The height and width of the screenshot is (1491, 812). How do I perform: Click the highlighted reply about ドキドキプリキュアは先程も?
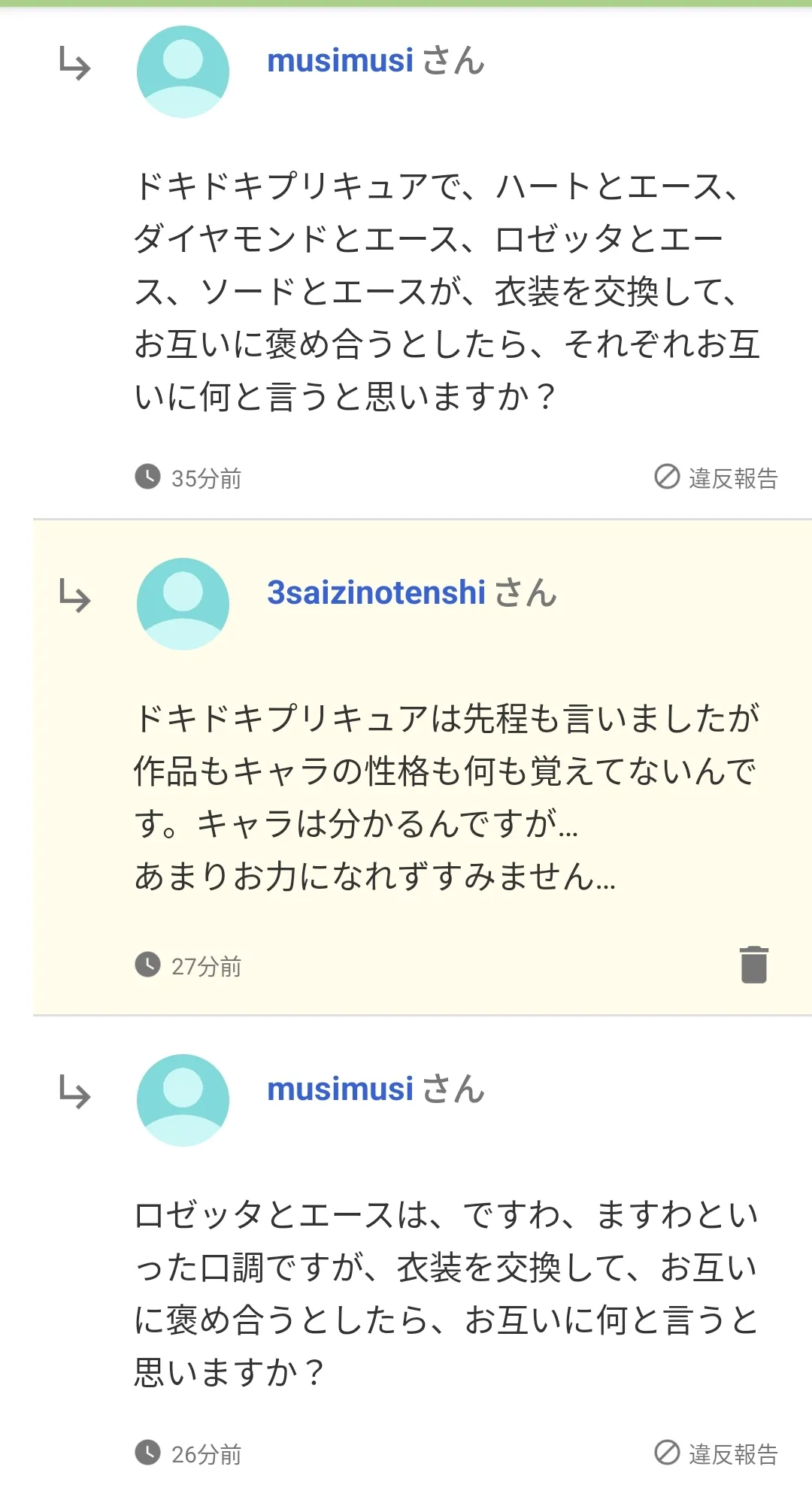[447, 797]
